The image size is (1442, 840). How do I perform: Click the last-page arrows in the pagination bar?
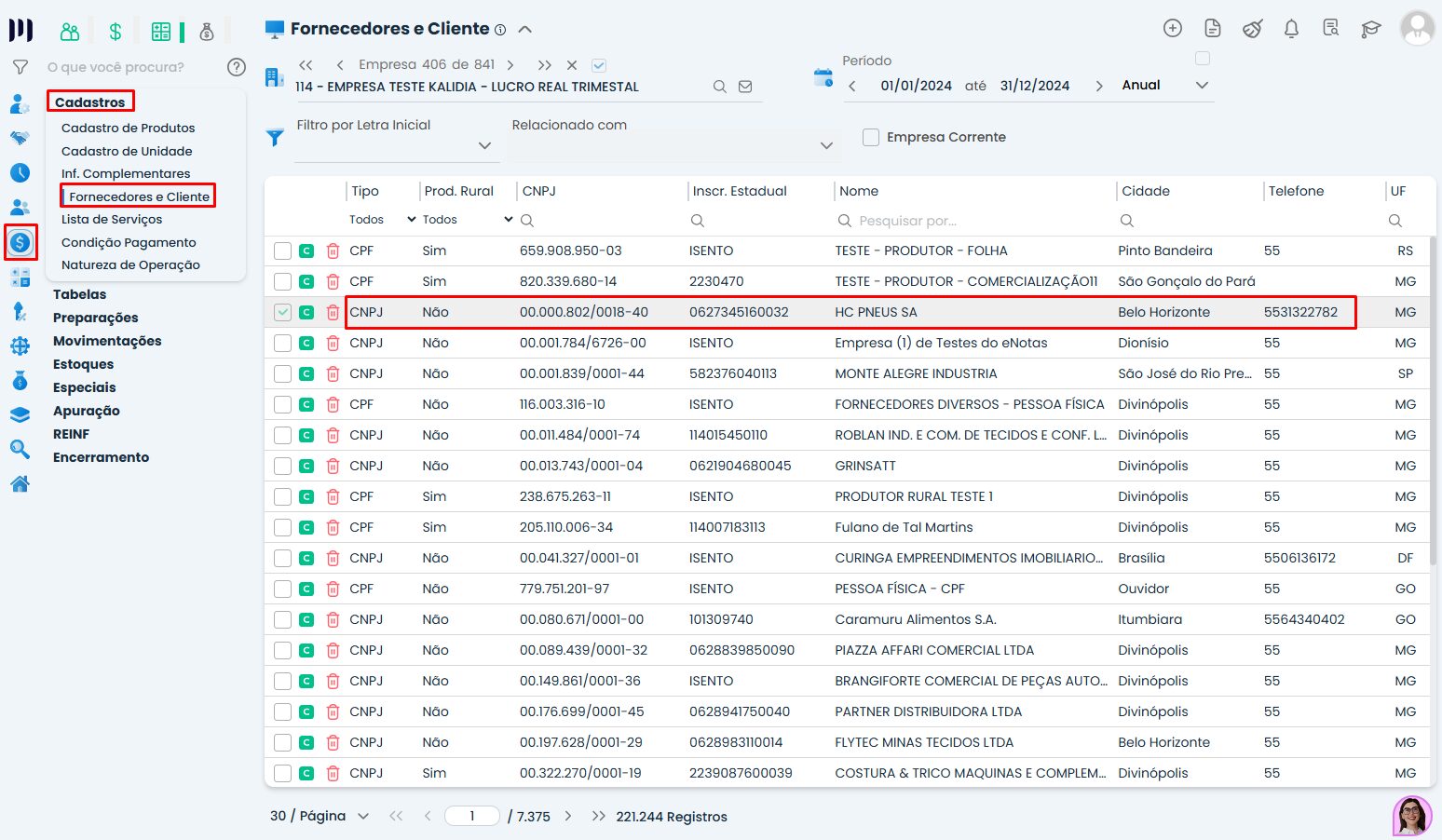click(x=598, y=816)
